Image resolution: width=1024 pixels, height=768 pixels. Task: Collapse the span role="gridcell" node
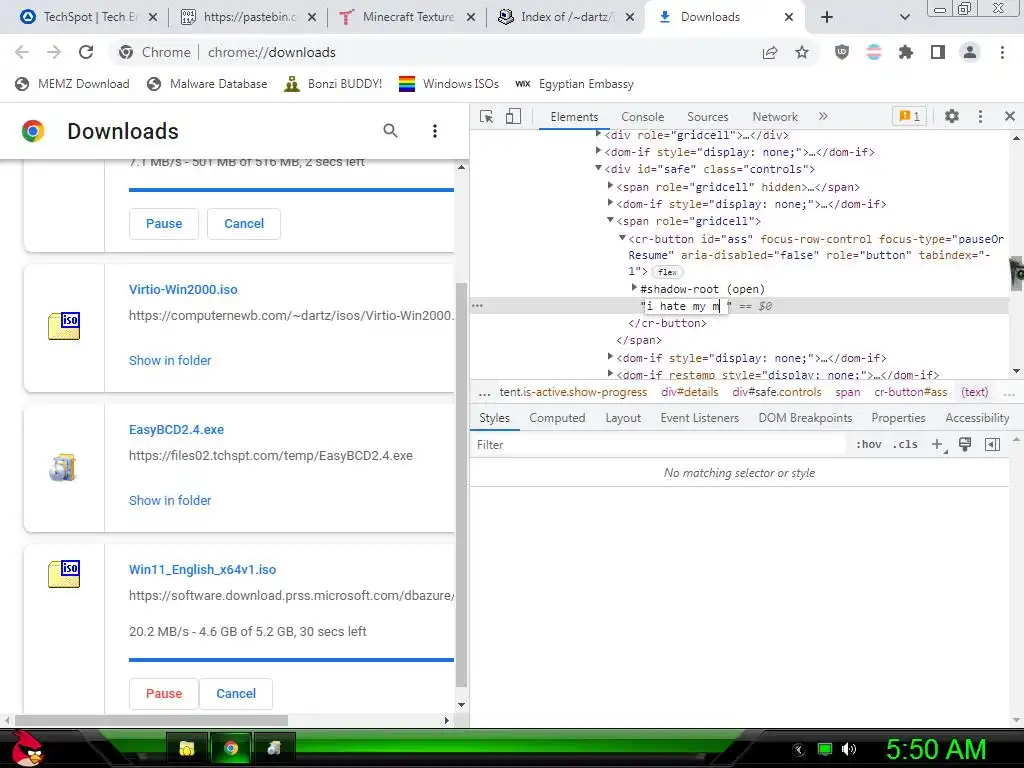610,220
